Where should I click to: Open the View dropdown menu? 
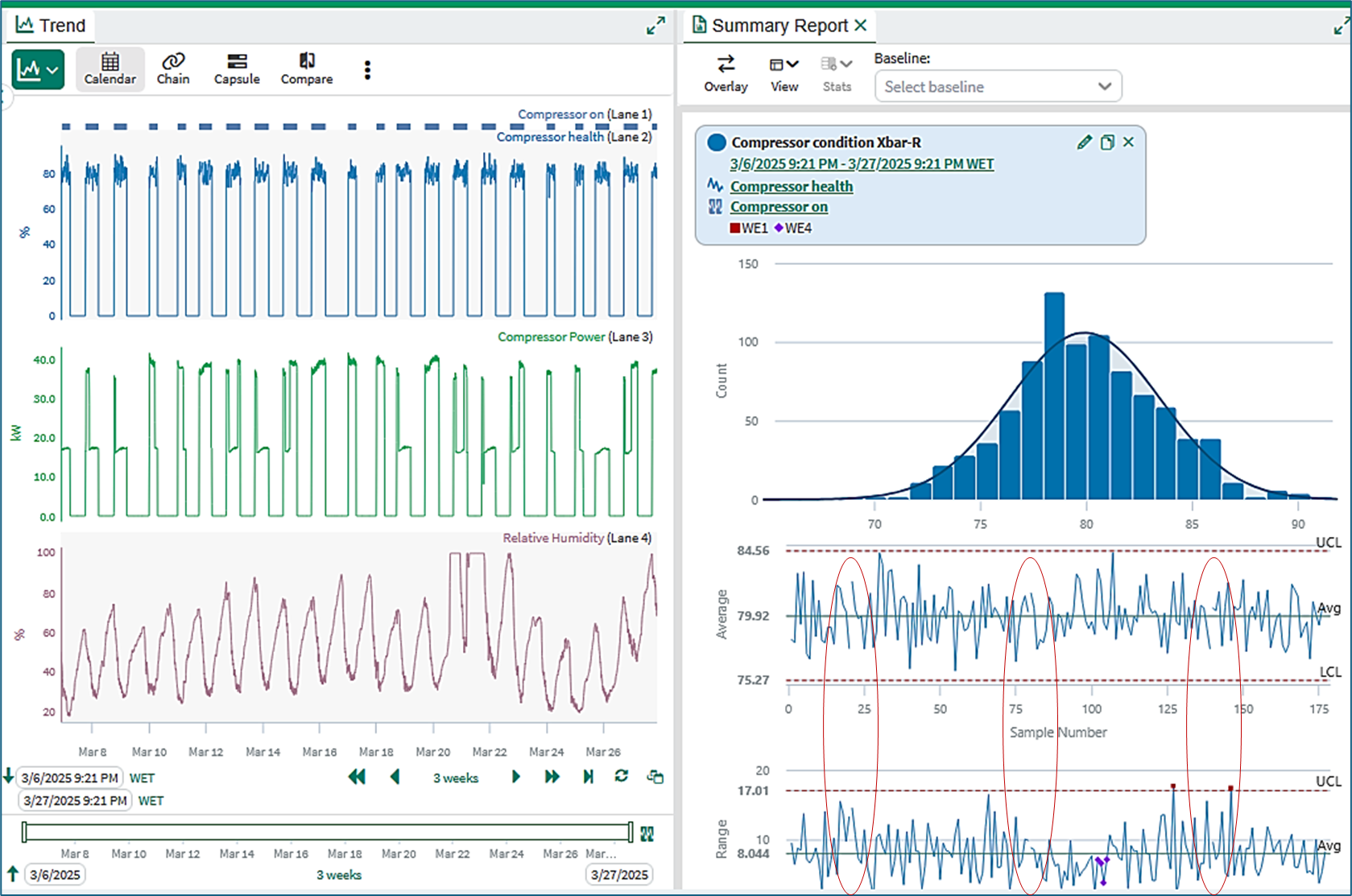(x=784, y=73)
